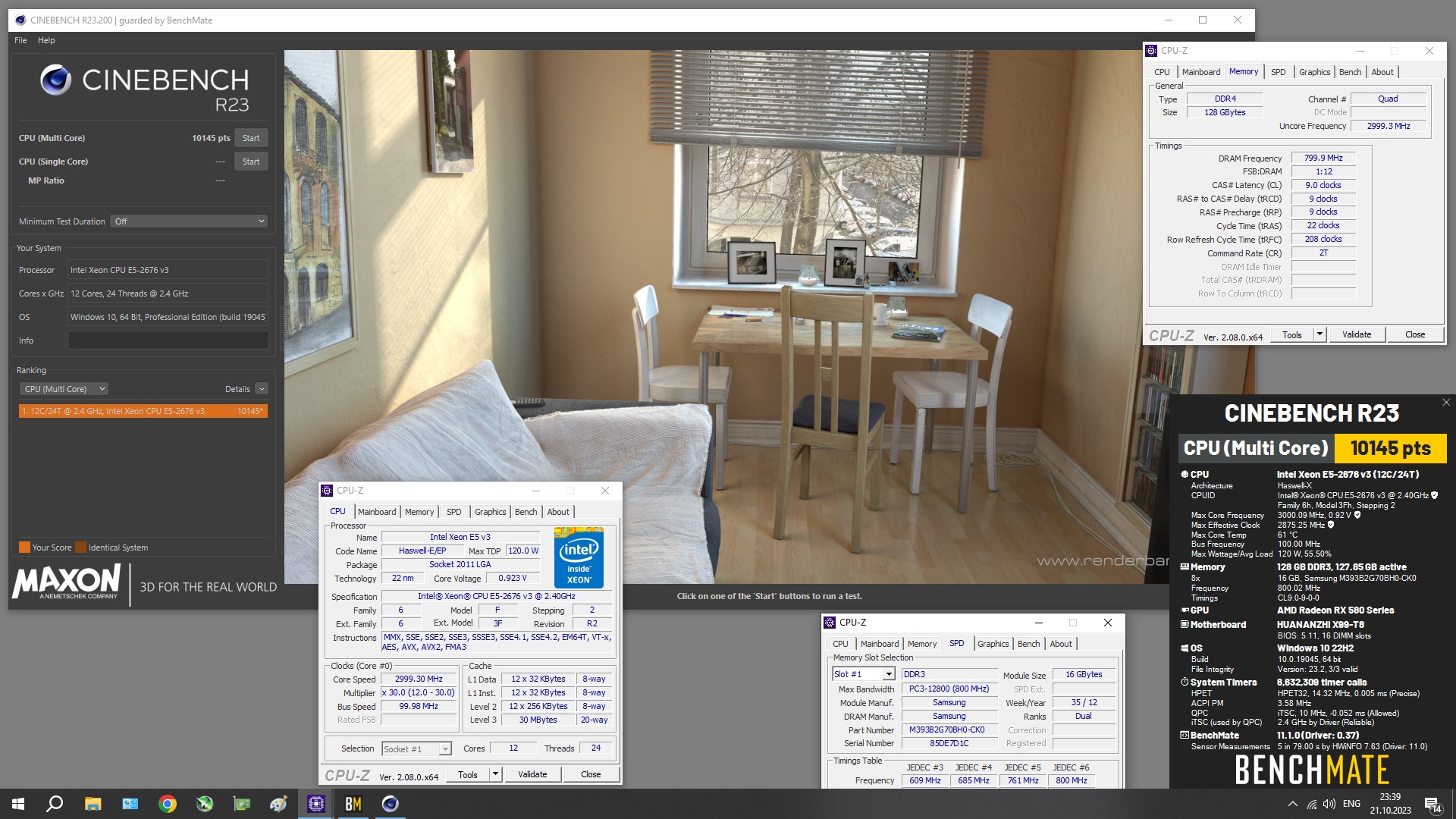Switch to Mainboard tab in CPU-Z Memory window
This screenshot has height=819, width=1456.
coord(1201,72)
